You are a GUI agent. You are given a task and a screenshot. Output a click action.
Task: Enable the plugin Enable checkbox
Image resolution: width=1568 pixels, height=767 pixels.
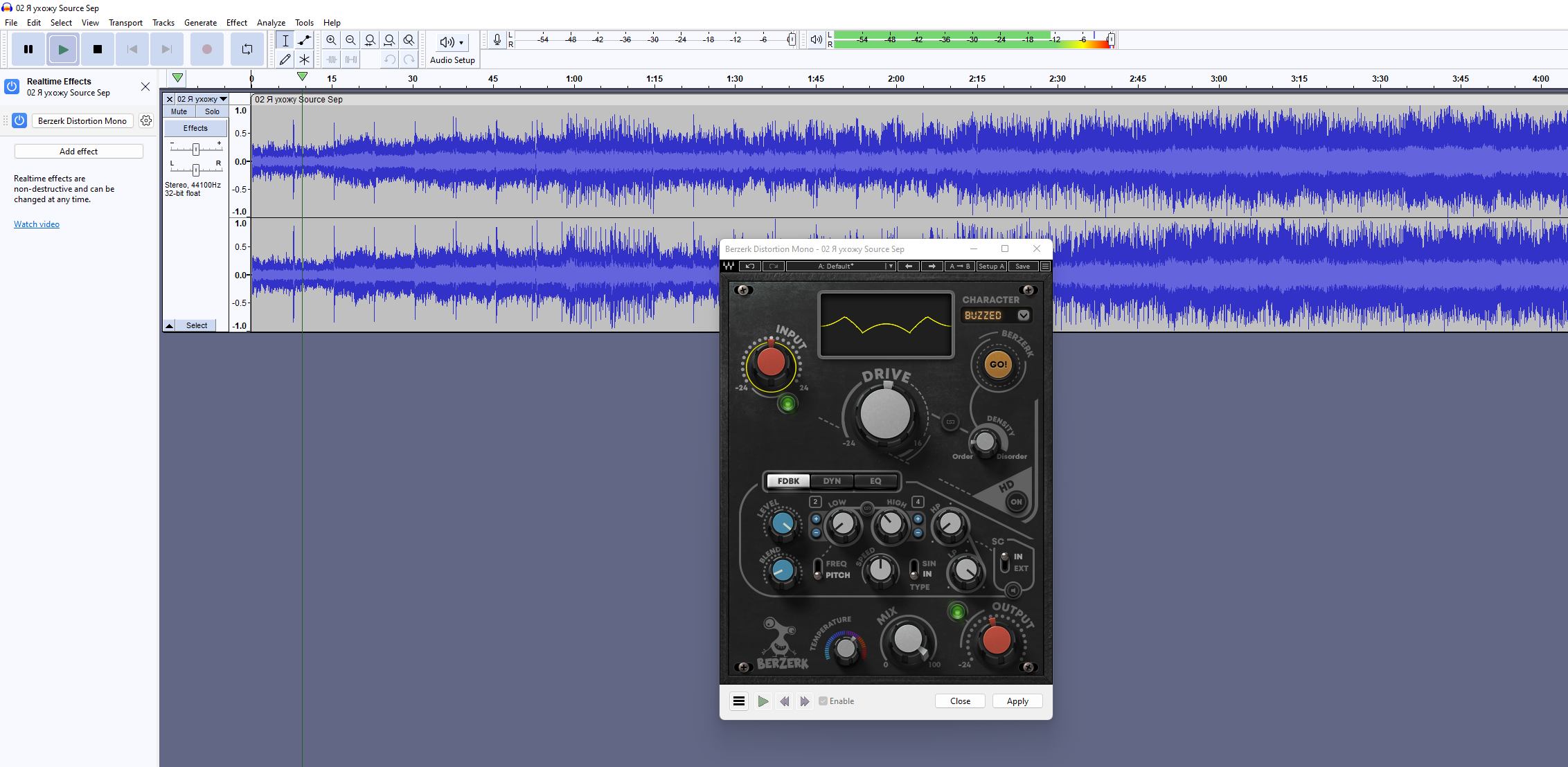pyautogui.click(x=822, y=701)
